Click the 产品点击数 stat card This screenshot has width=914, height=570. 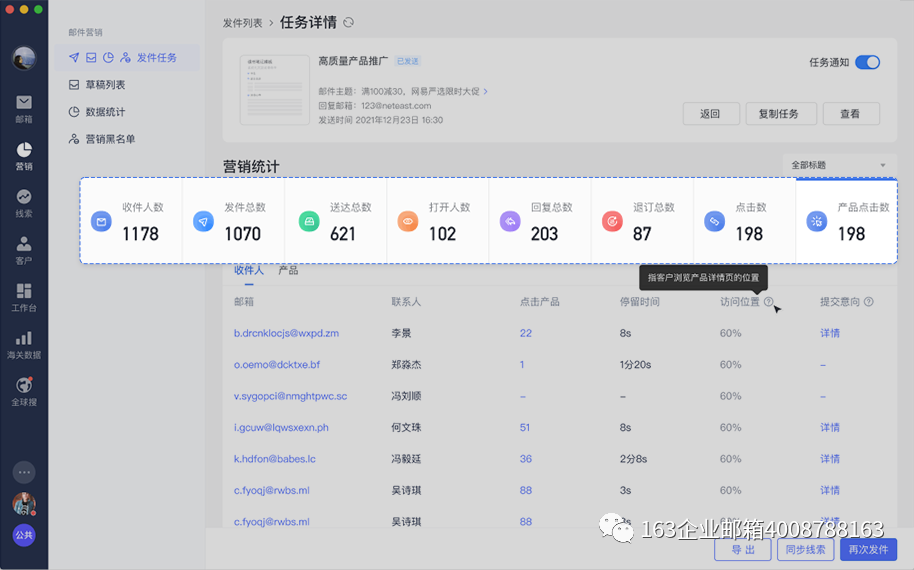point(846,221)
